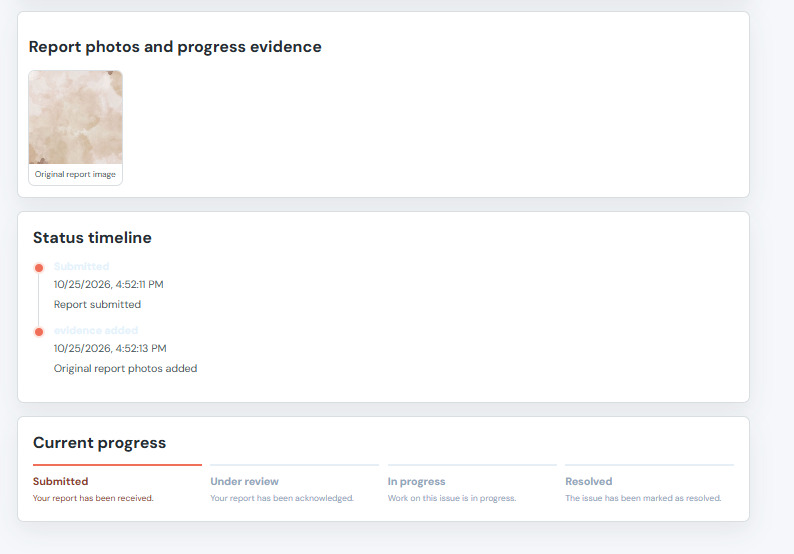Select the 'Report photos and progress evidence' heading
794x554 pixels.
[x=175, y=47]
